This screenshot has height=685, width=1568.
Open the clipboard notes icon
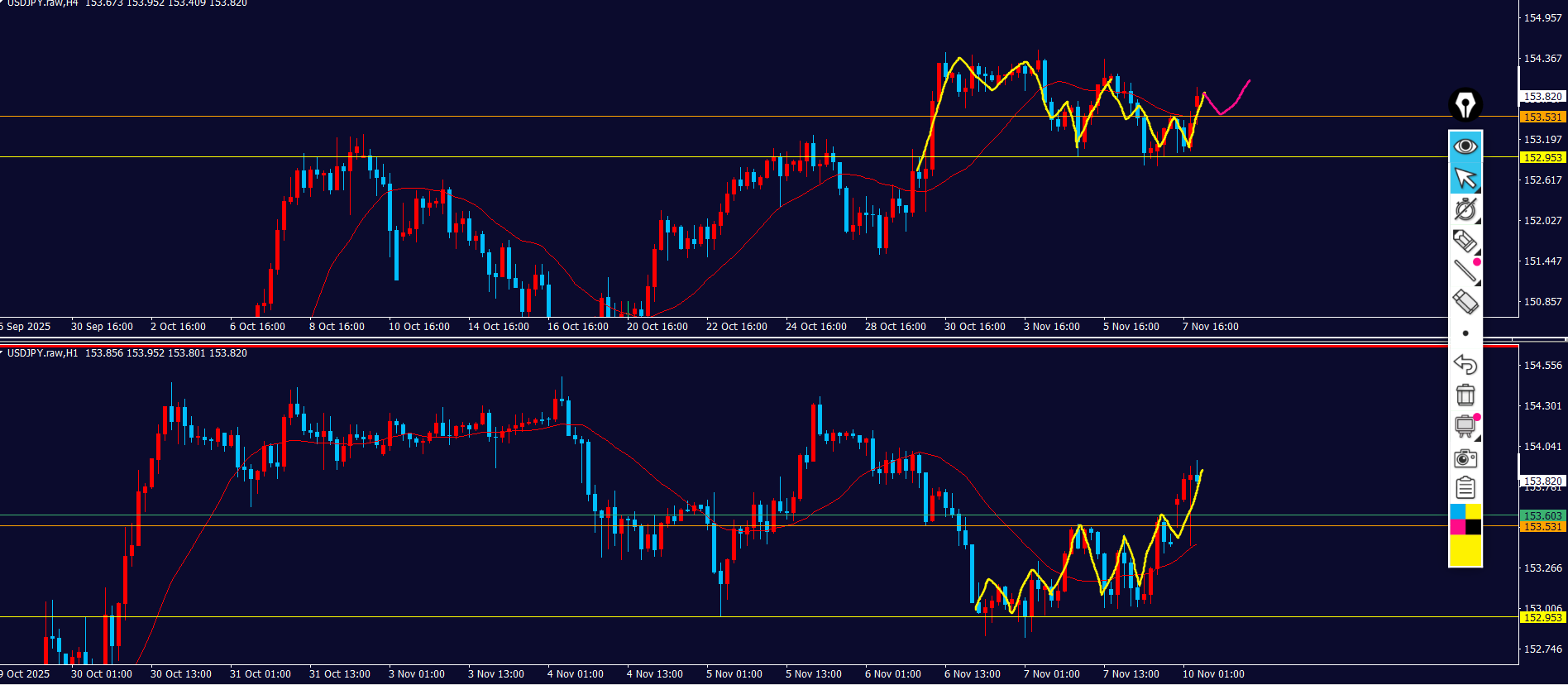[1465, 488]
